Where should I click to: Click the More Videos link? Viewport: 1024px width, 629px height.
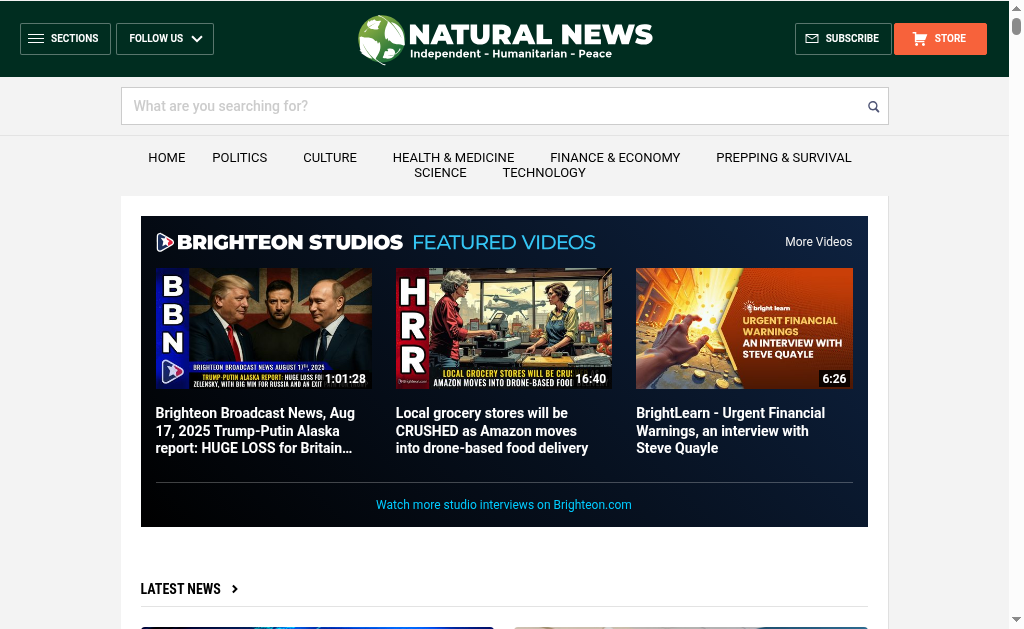818,242
